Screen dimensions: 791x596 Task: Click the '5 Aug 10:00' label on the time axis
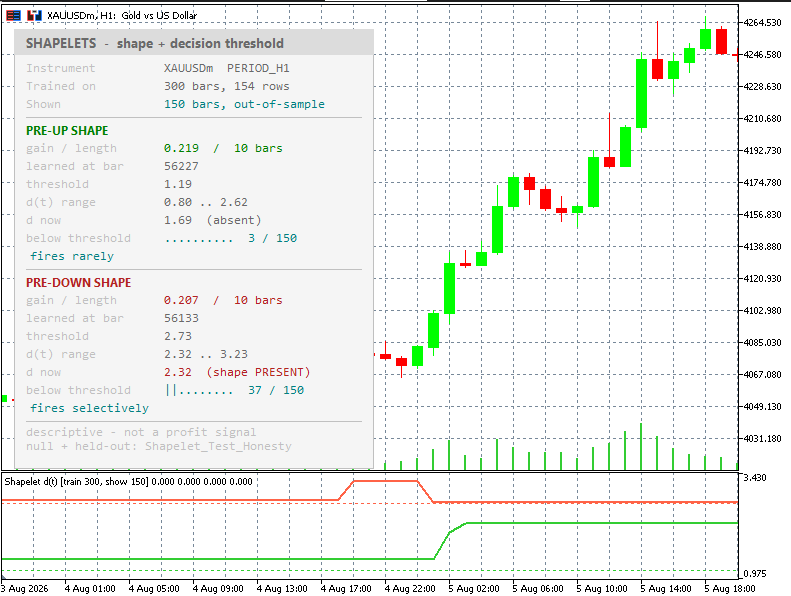coord(602,589)
